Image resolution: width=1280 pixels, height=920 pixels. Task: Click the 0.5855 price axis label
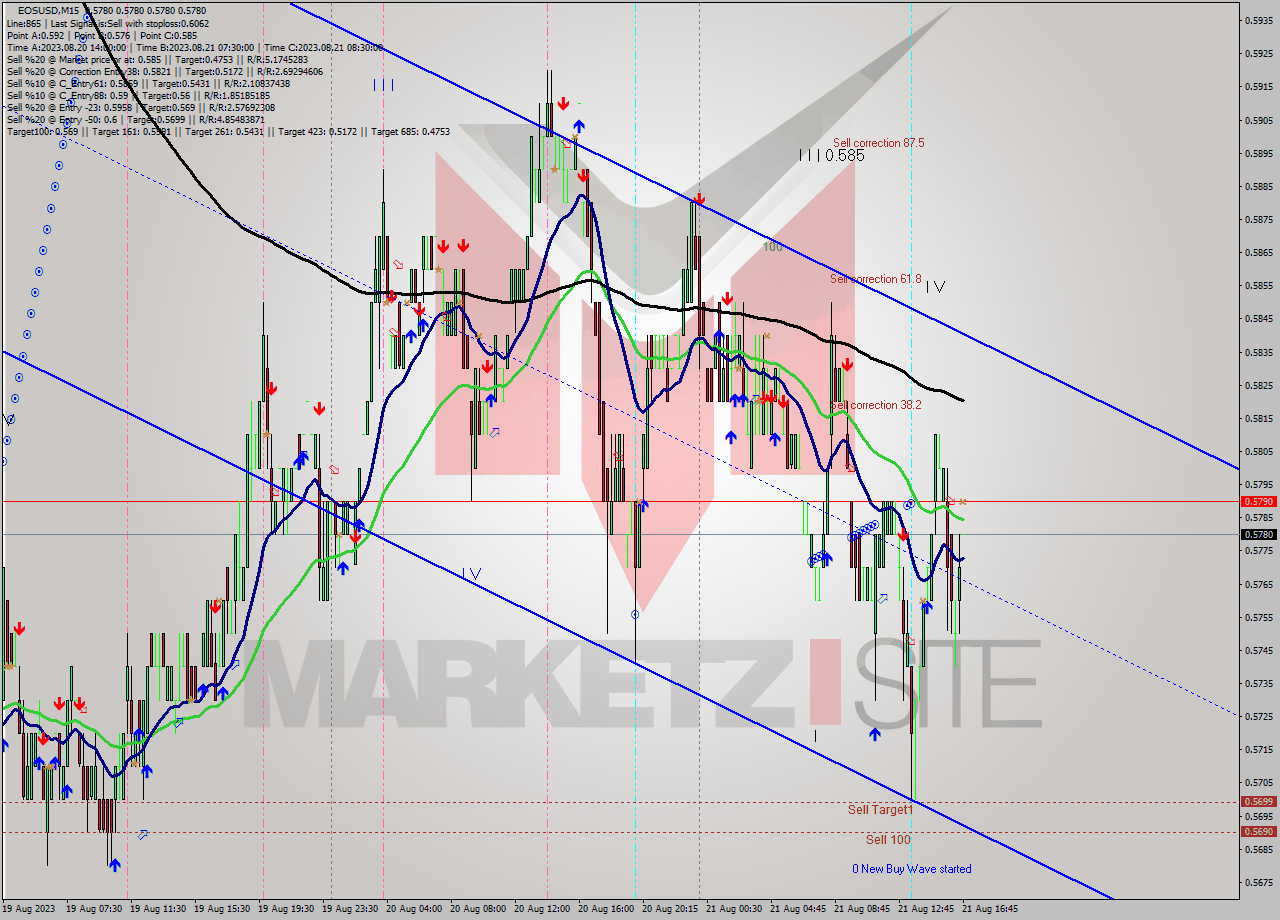coord(1257,285)
